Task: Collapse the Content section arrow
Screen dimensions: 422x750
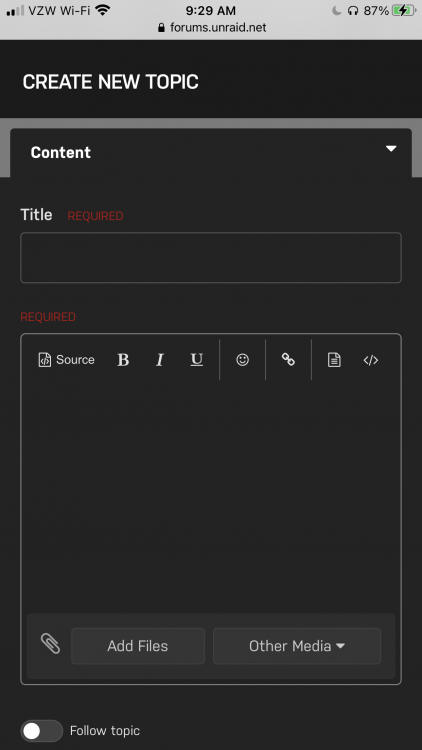Action: (x=391, y=149)
